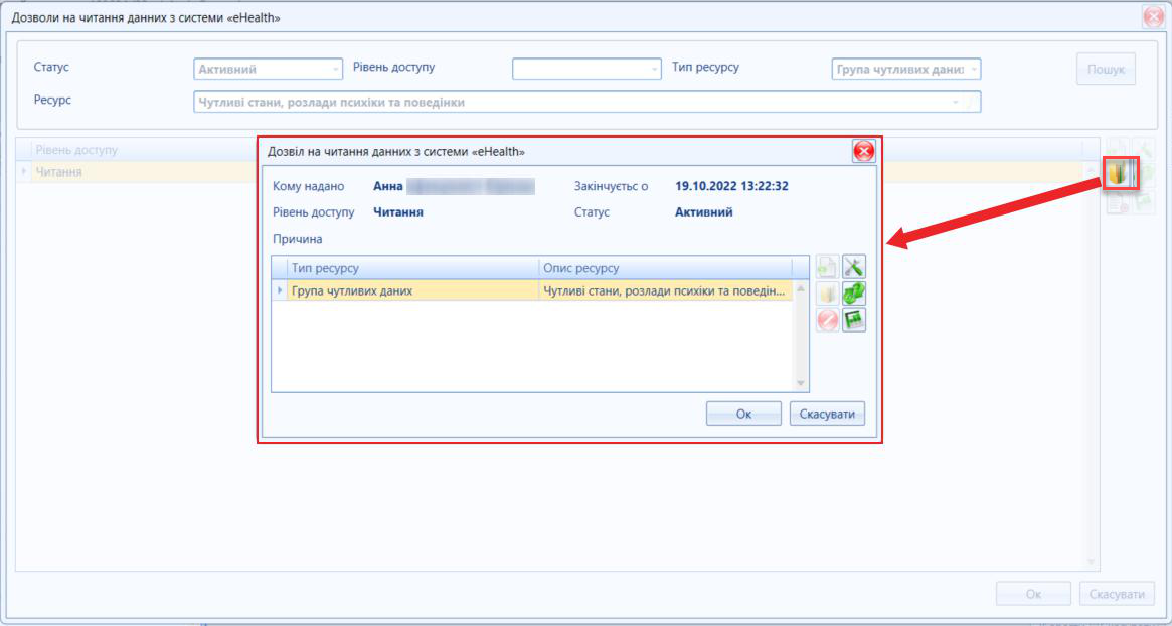
Task: Click the name Анна in Кому надано
Action: pyautogui.click(x=388, y=186)
